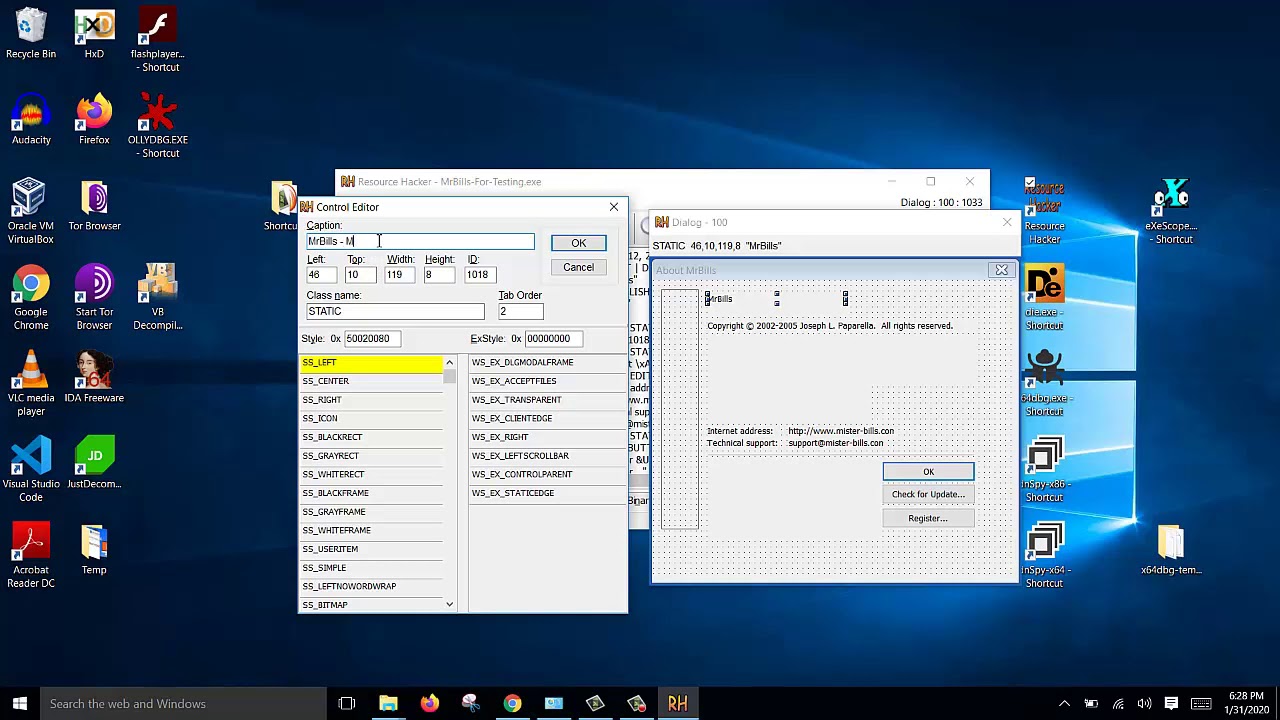Open dnSpy-x64 shortcut icon

point(1044,556)
